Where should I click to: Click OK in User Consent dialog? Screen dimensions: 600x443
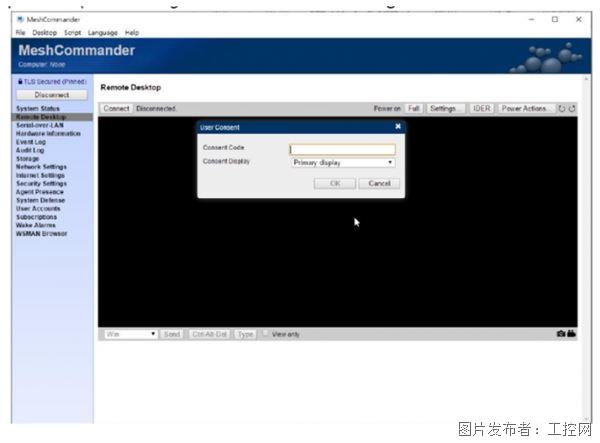pos(335,183)
